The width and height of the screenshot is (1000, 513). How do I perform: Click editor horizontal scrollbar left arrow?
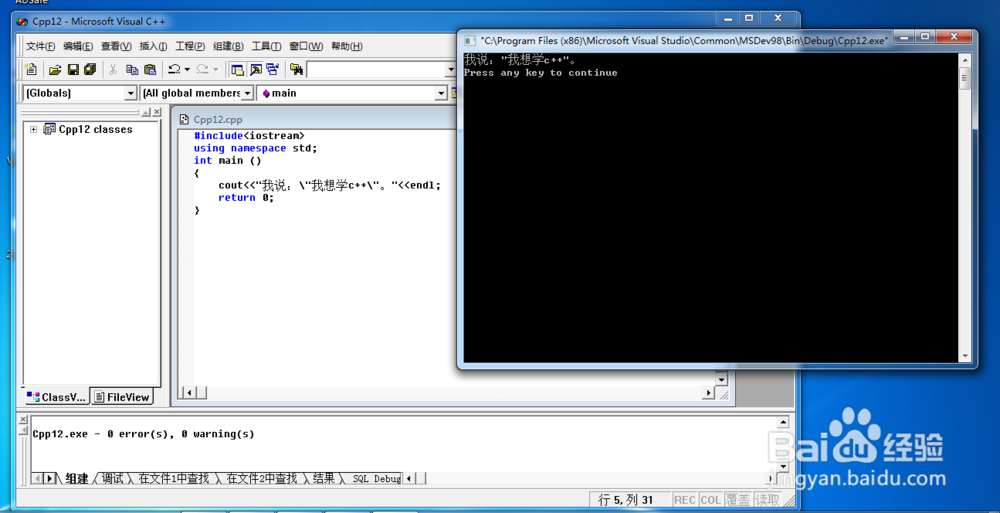coord(188,393)
